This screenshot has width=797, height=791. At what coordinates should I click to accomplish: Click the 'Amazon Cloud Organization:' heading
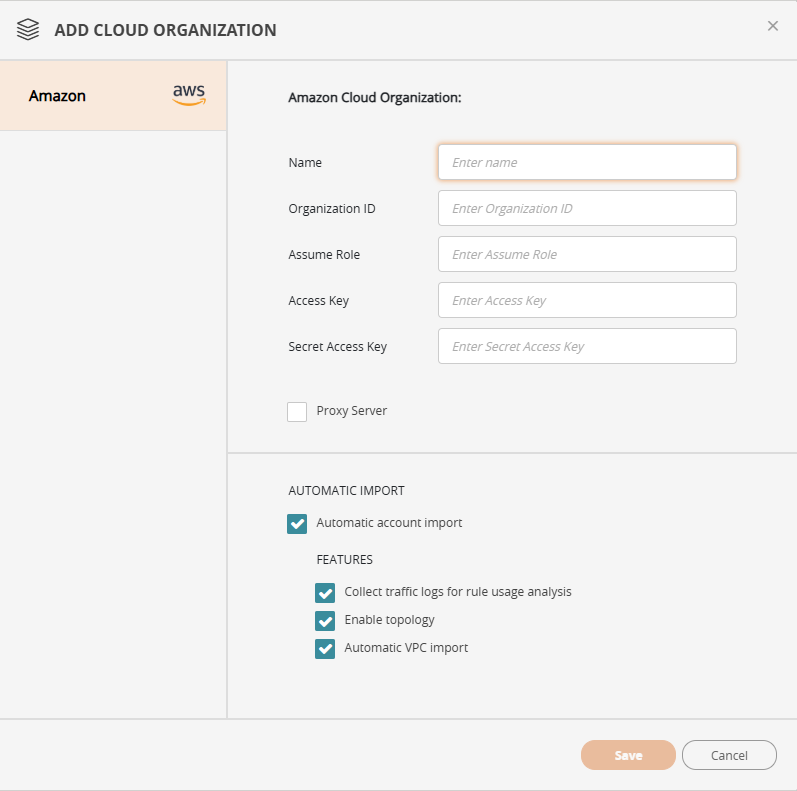point(374,98)
